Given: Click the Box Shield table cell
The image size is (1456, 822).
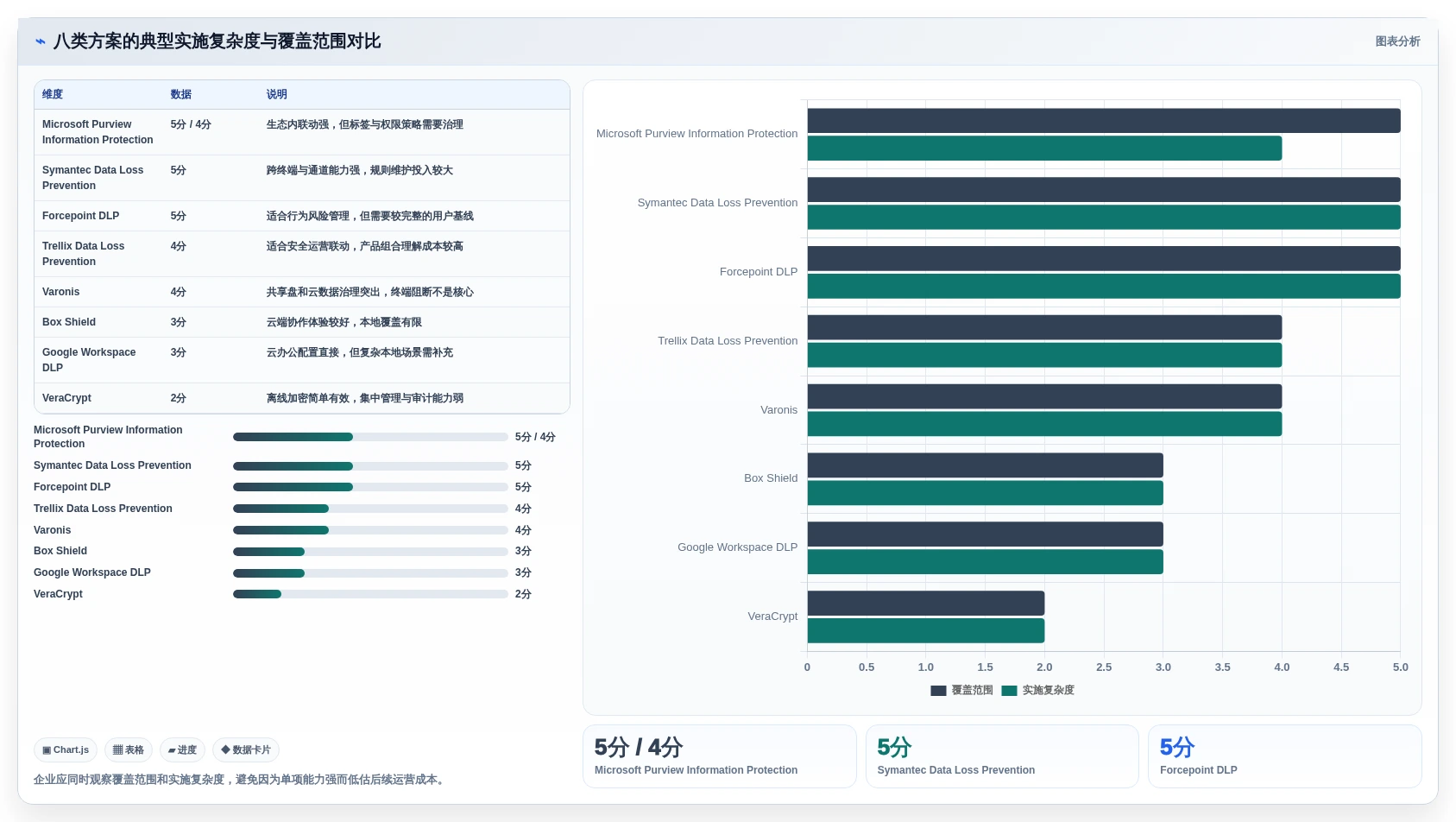Looking at the screenshot, I should click(x=69, y=322).
